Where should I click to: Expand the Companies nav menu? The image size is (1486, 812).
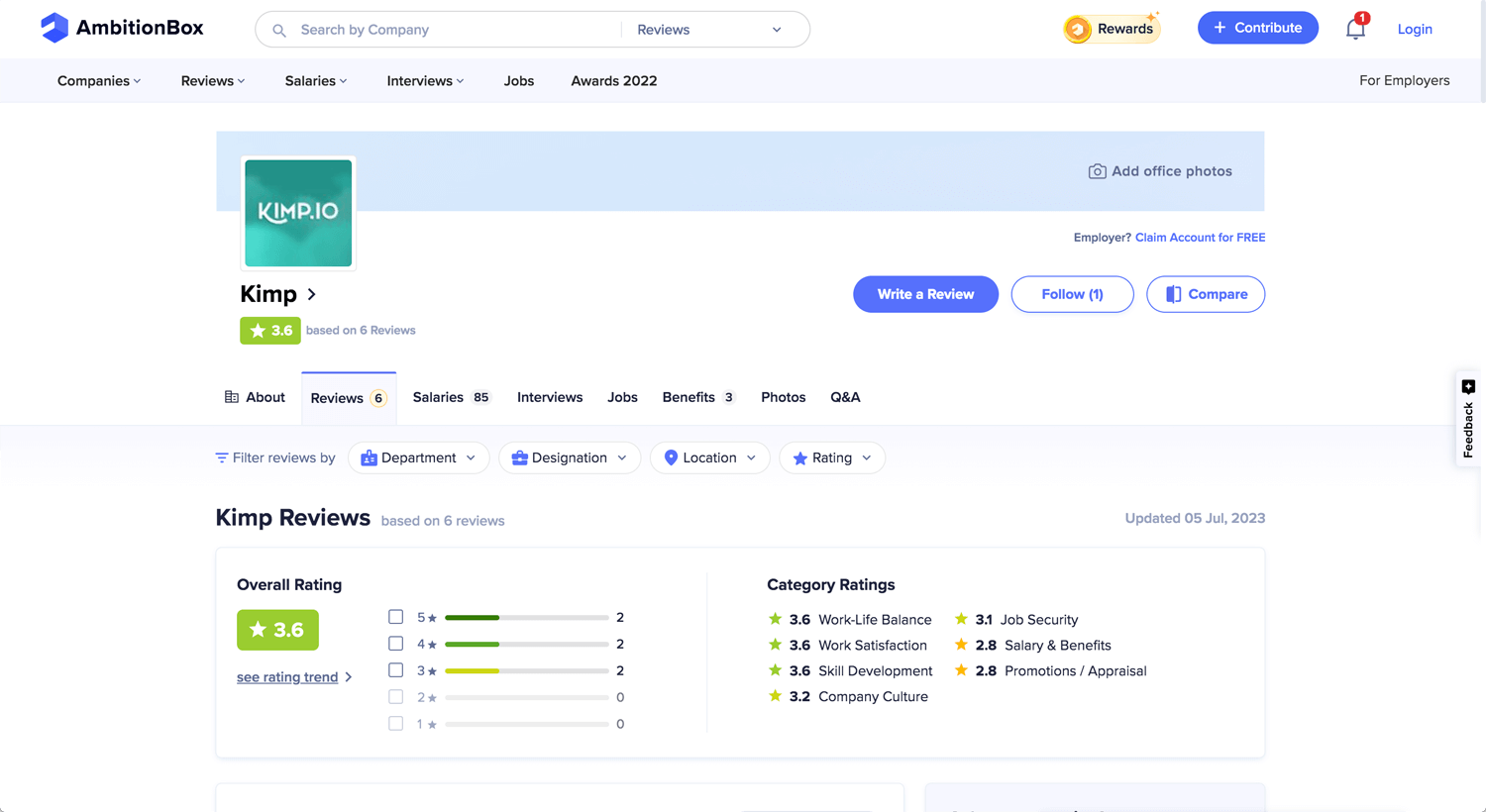pyautogui.click(x=99, y=81)
